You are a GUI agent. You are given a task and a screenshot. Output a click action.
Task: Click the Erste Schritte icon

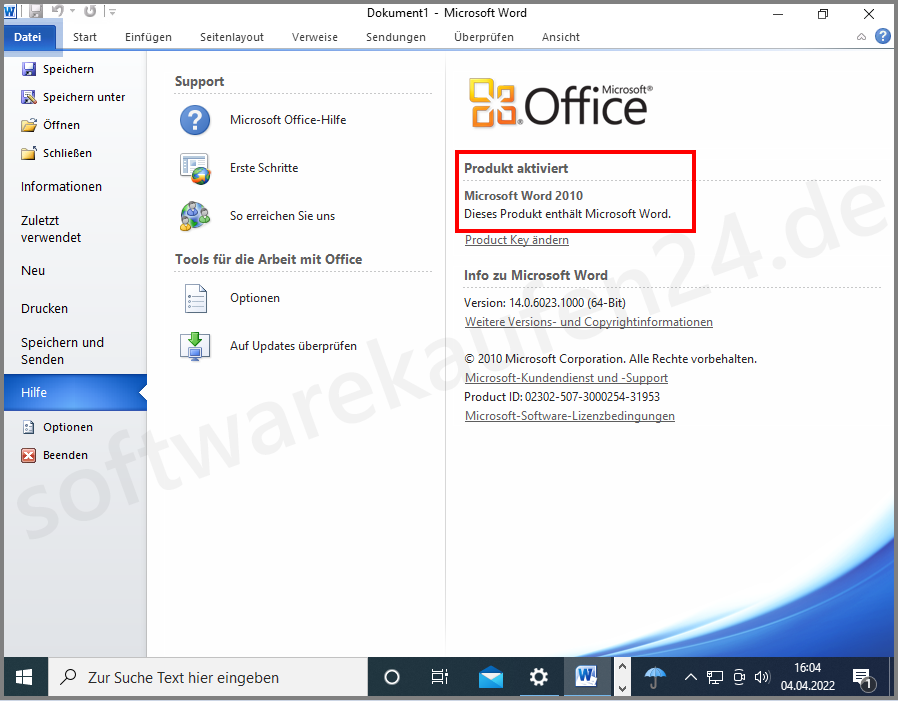coord(195,168)
